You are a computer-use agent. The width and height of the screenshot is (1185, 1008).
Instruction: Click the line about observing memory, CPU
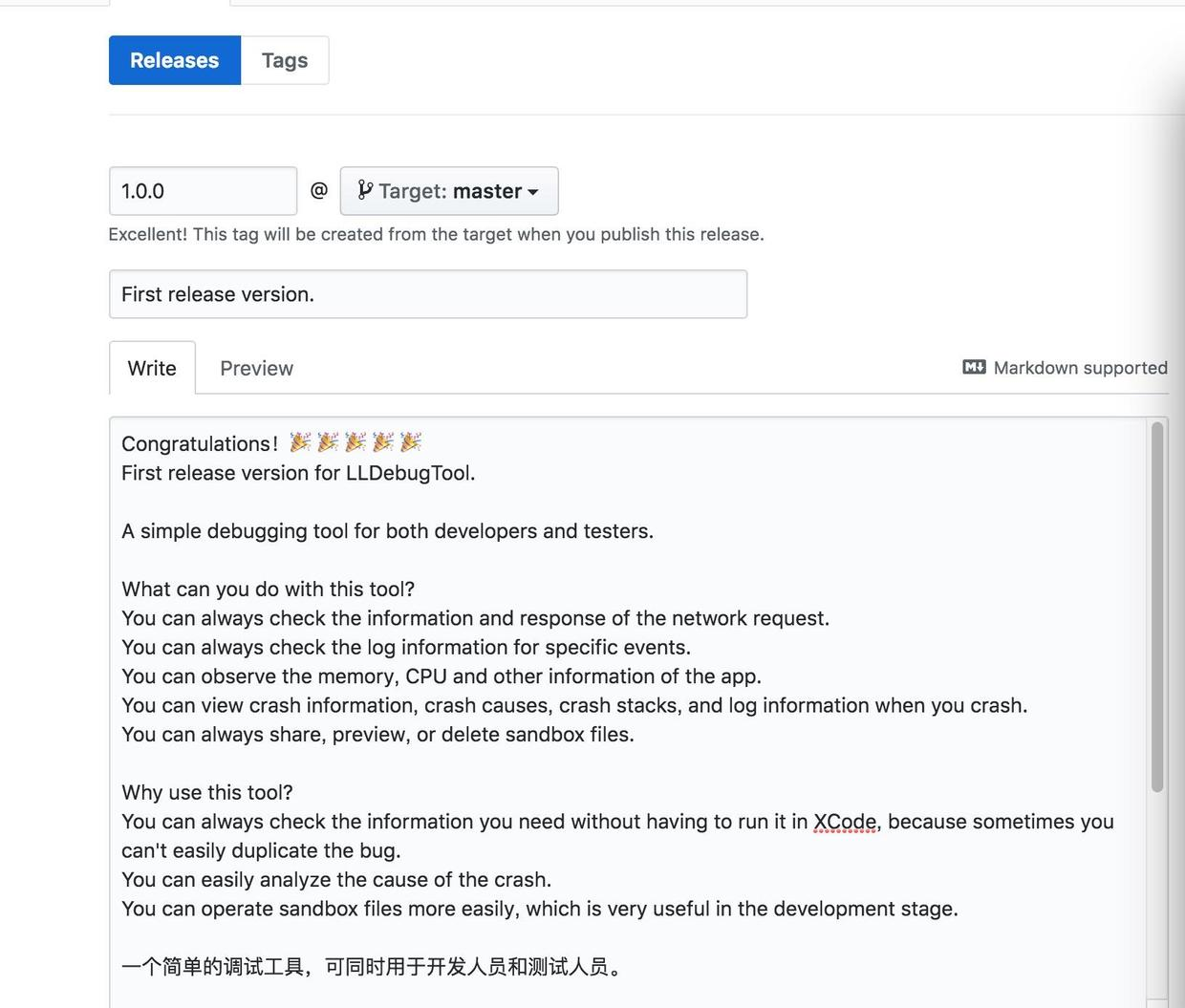click(x=442, y=676)
